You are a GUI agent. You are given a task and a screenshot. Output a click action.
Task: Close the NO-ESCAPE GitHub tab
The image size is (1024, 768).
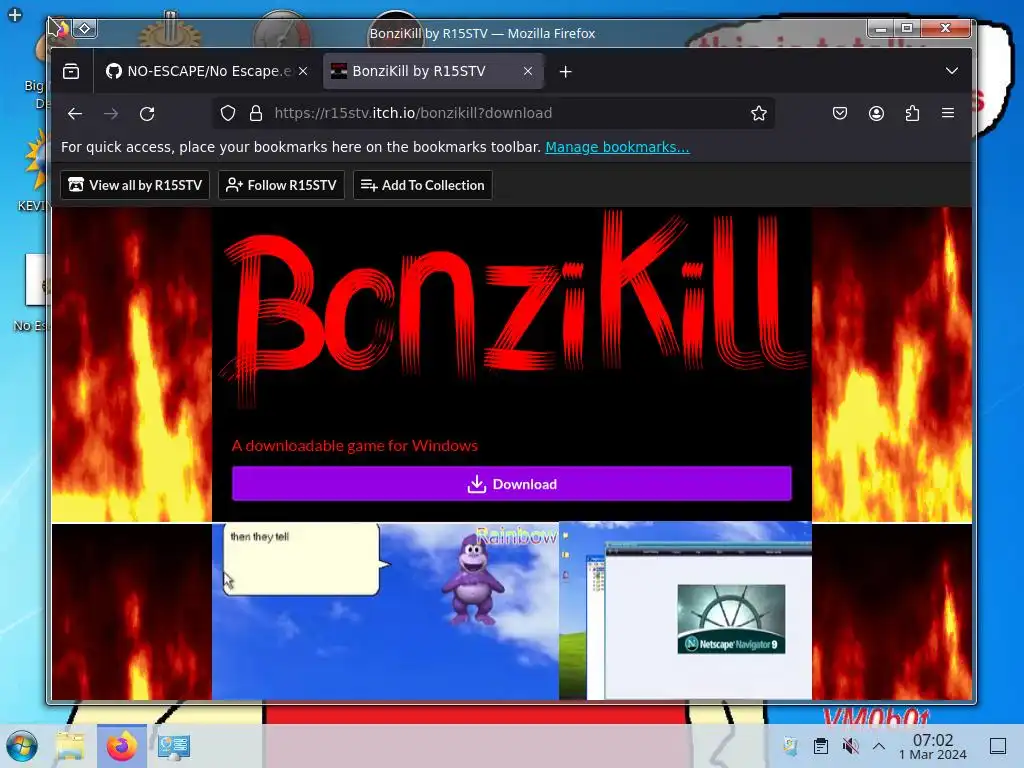click(303, 71)
